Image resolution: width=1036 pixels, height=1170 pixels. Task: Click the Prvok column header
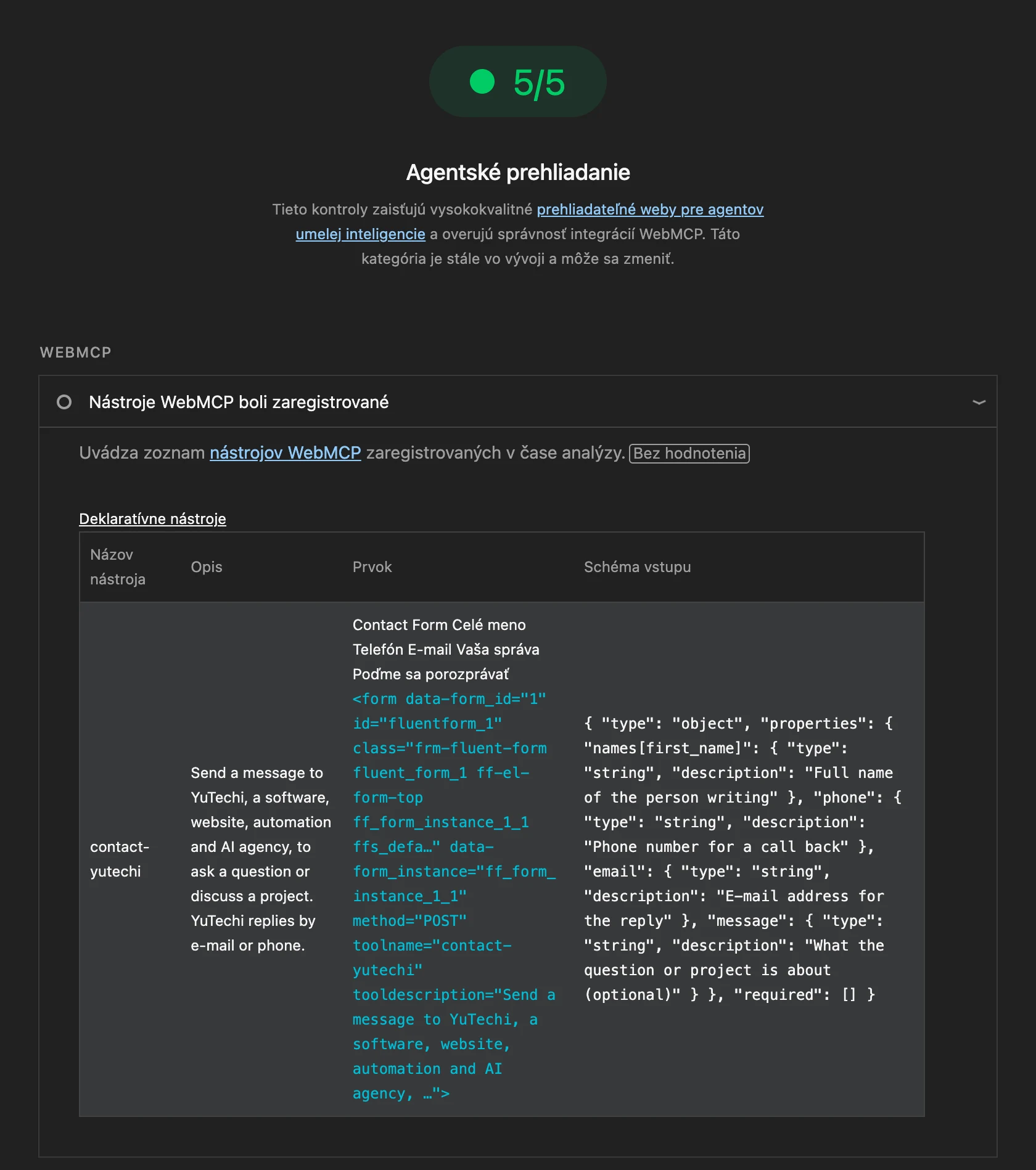click(372, 567)
